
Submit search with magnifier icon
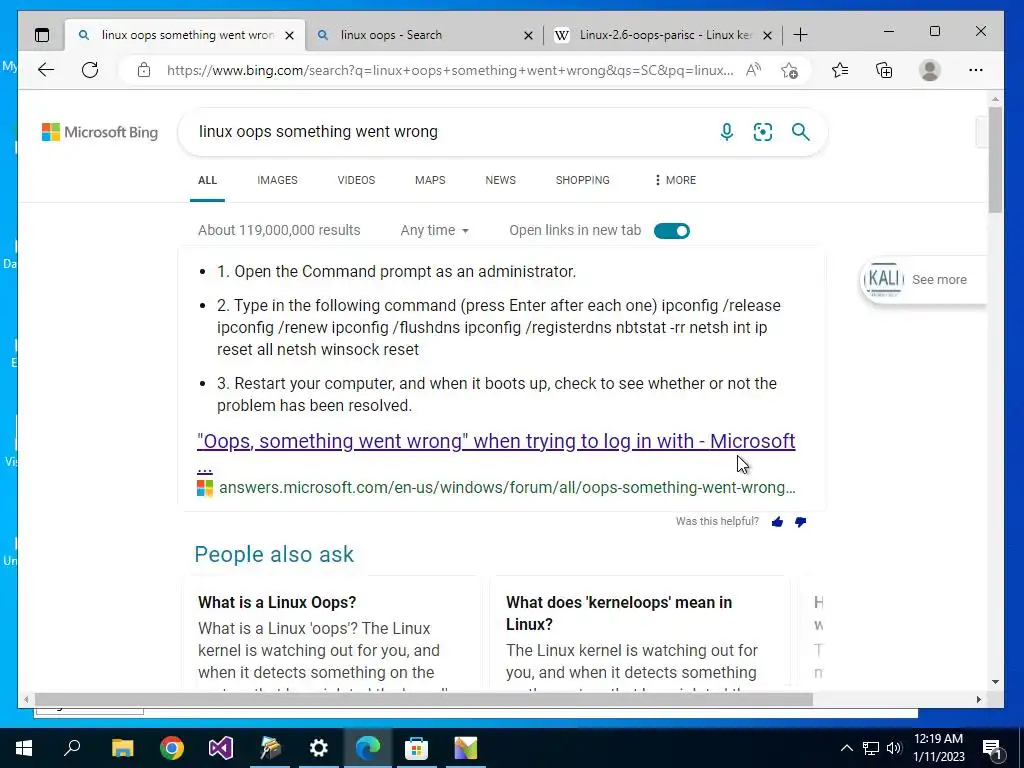pyautogui.click(x=801, y=132)
